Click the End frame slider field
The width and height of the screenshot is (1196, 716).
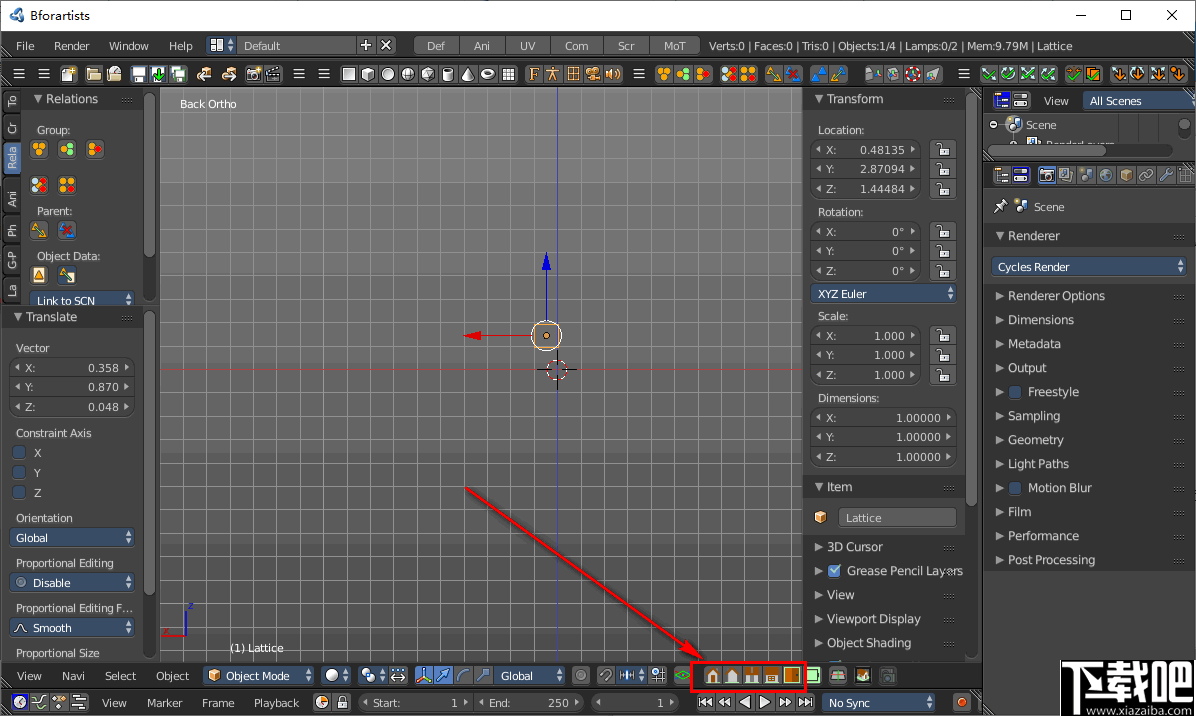[528, 702]
